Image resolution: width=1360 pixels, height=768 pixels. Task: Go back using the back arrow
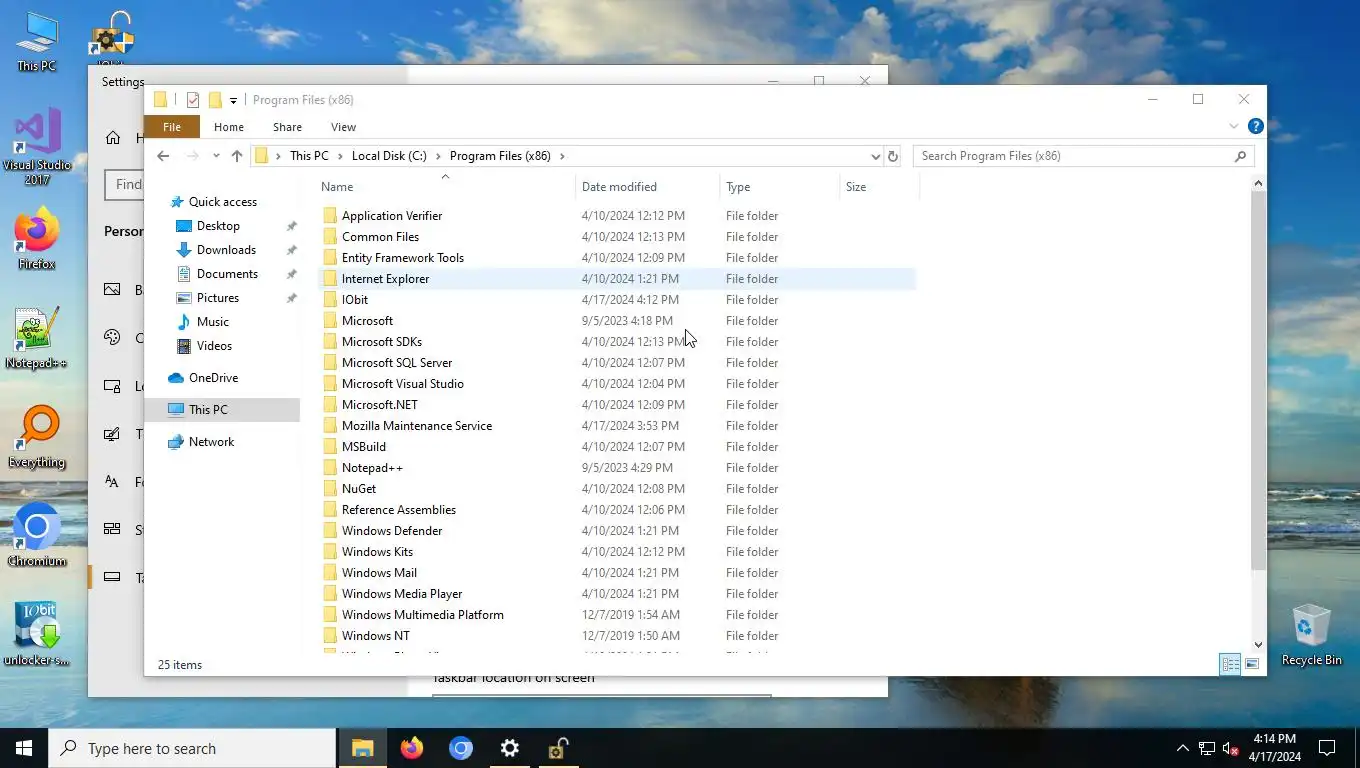[163, 156]
